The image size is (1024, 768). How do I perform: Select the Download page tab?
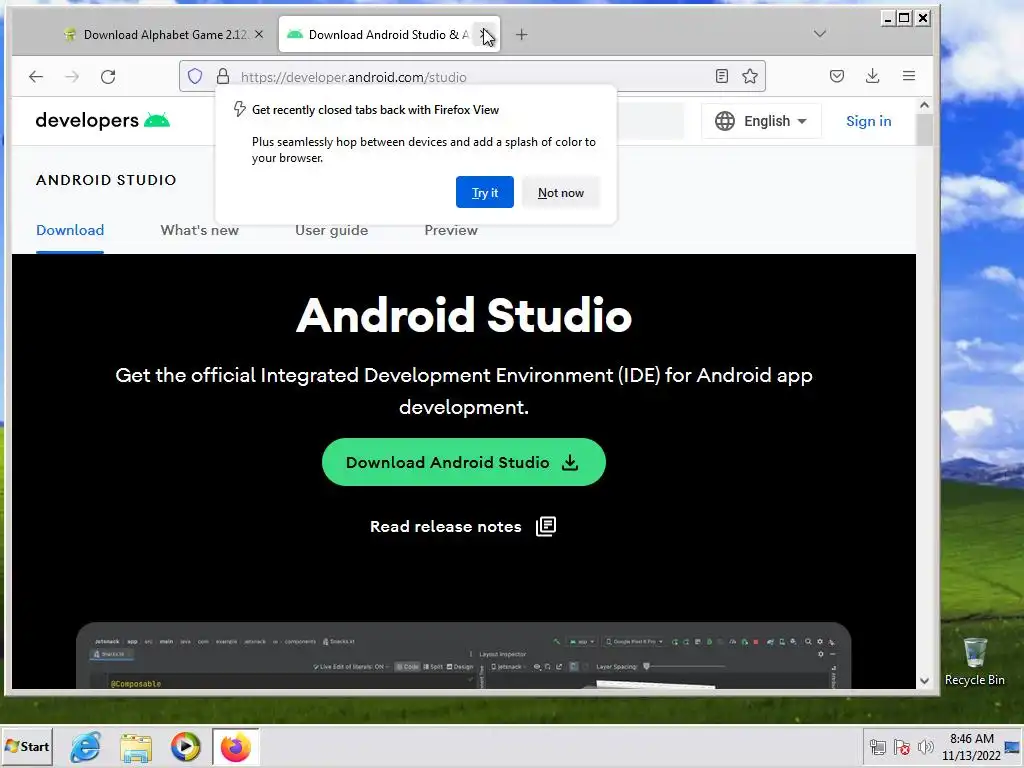[70, 231]
